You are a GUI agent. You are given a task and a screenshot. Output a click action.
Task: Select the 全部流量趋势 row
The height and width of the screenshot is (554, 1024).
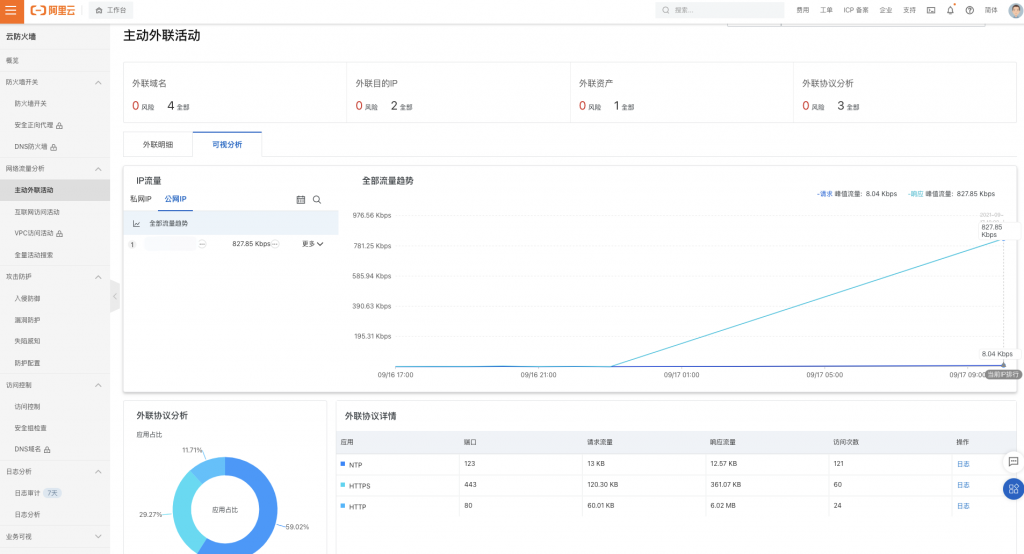coord(231,223)
